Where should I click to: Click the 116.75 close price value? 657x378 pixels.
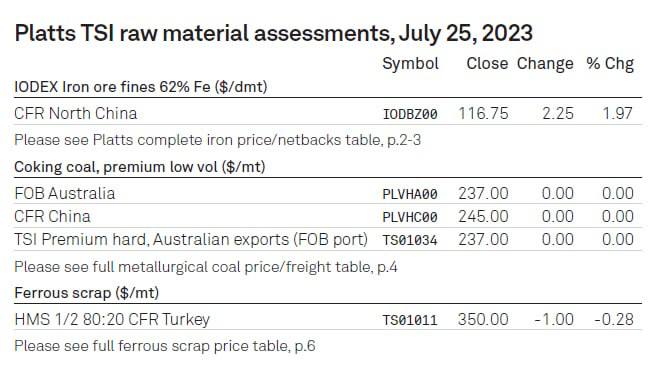click(483, 114)
